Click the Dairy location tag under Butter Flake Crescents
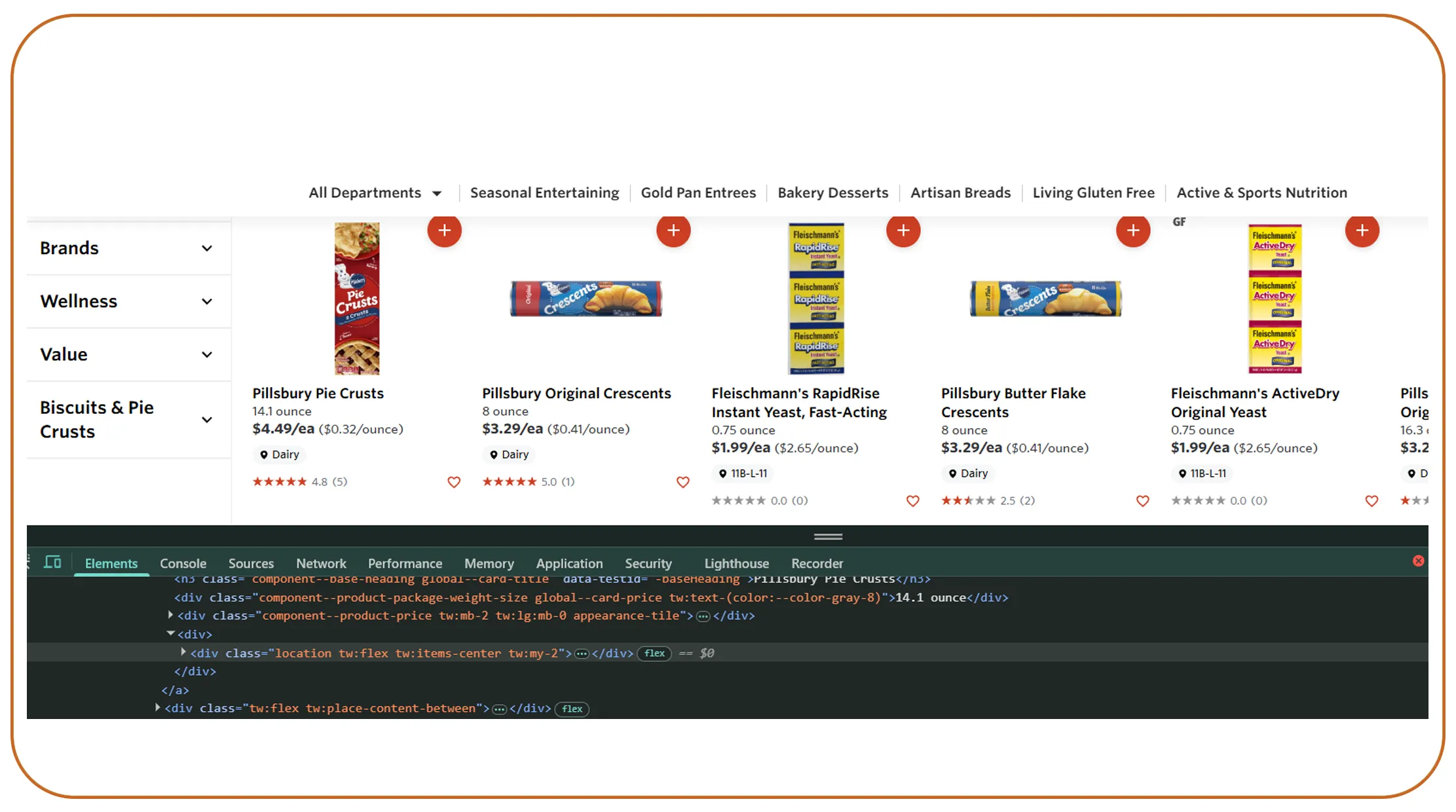The width and height of the screenshot is (1456, 812). click(968, 473)
